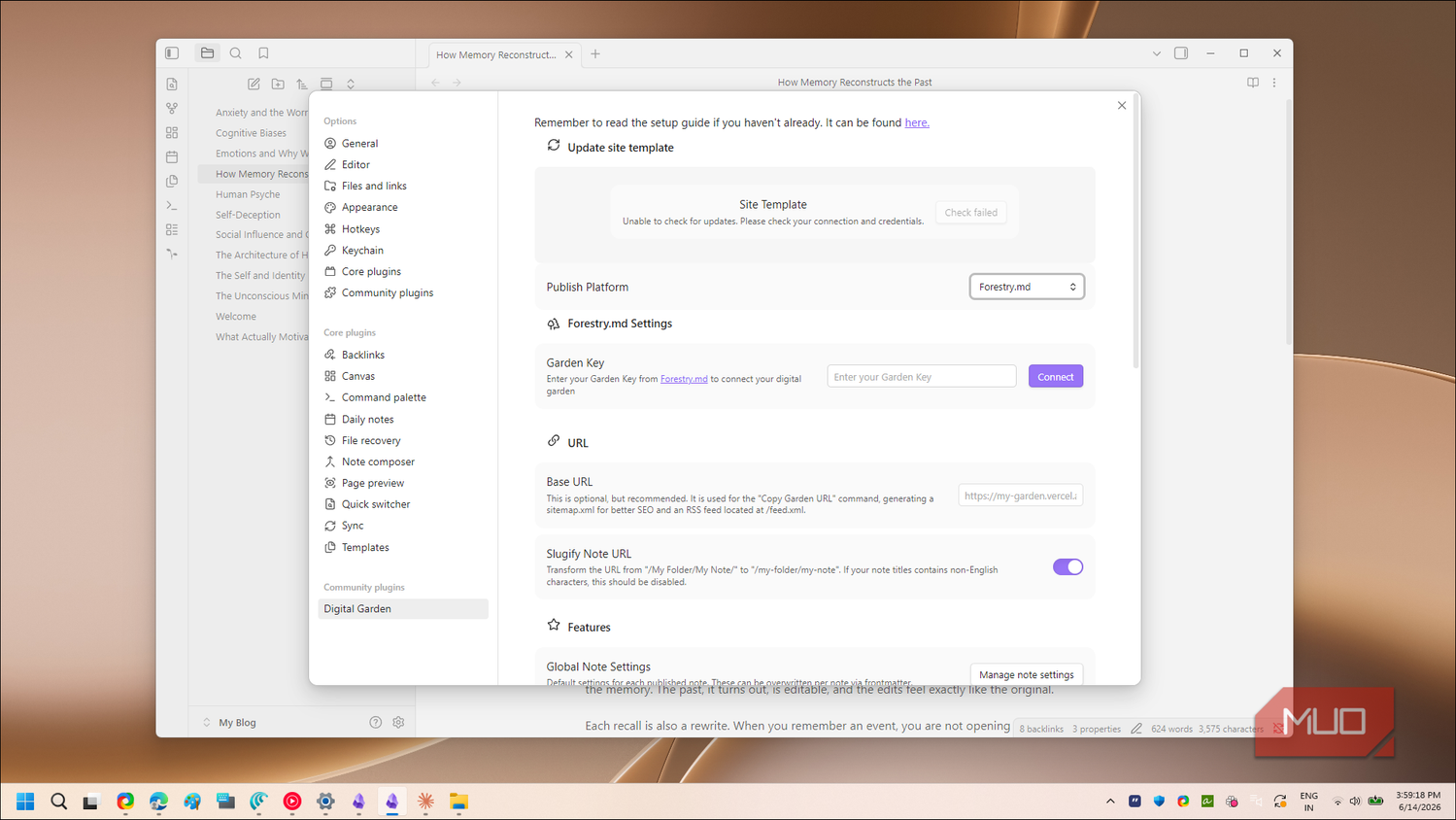Click the new folder icon
The width and height of the screenshot is (1456, 820).
point(278,85)
